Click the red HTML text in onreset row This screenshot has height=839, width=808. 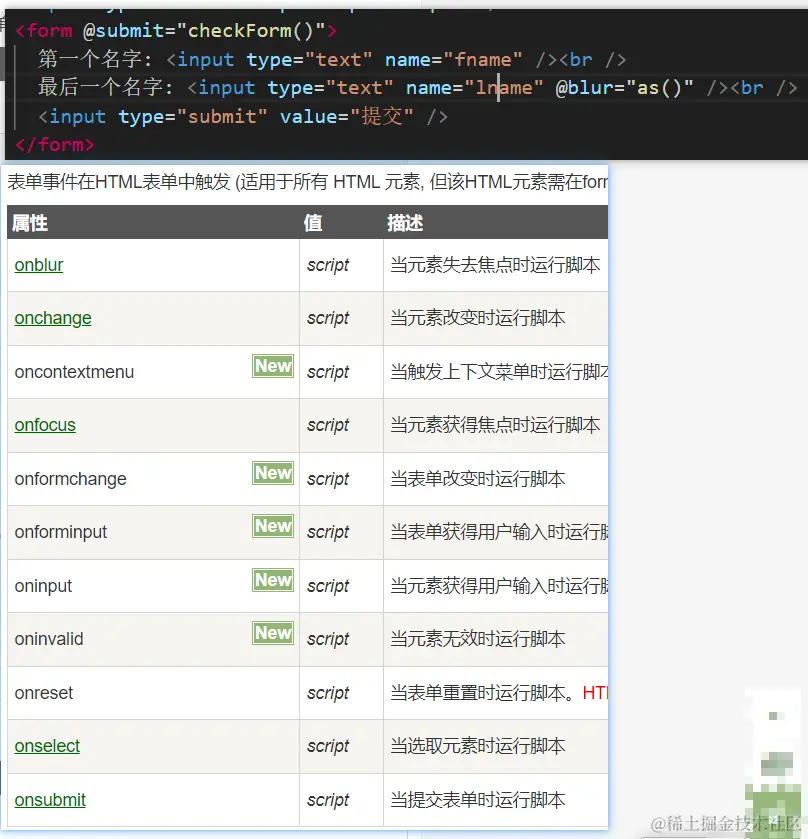[x=595, y=693]
